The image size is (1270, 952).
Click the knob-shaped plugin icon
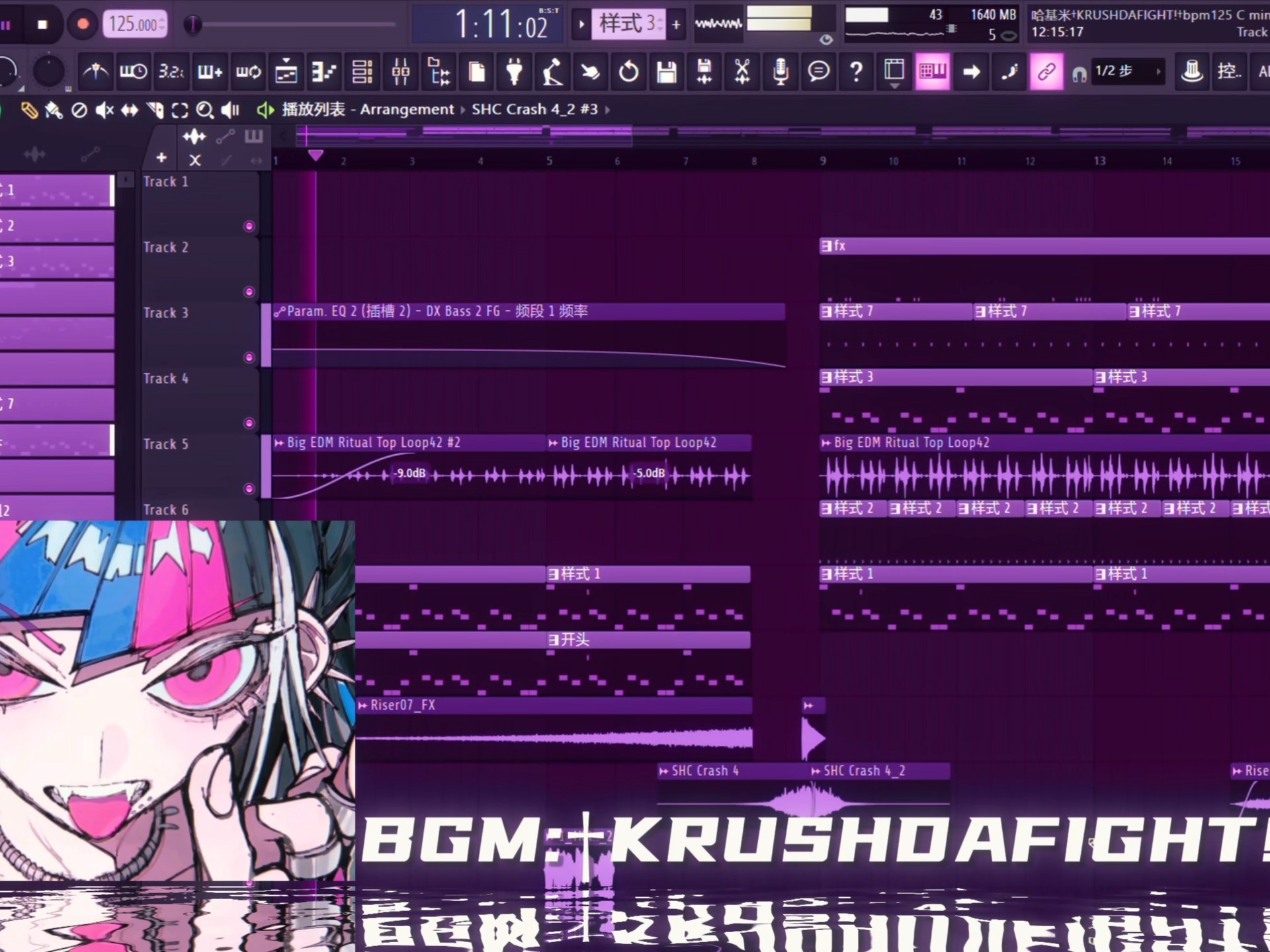1192,71
